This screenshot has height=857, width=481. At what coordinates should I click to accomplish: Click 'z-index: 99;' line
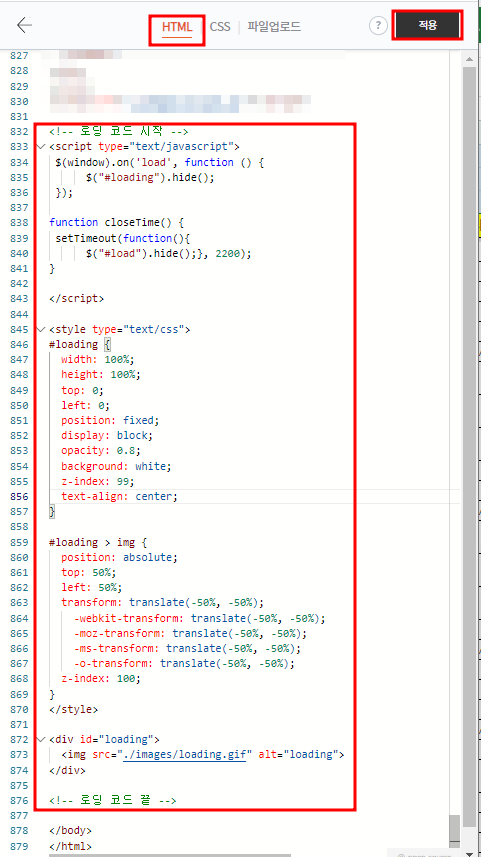click(x=98, y=481)
